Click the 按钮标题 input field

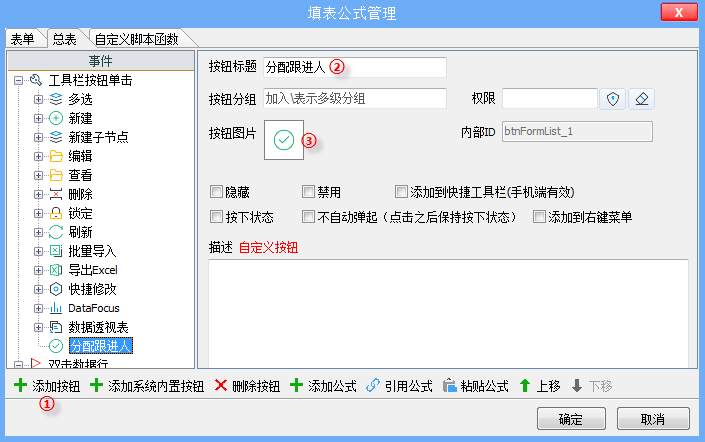pyautogui.click(x=355, y=67)
